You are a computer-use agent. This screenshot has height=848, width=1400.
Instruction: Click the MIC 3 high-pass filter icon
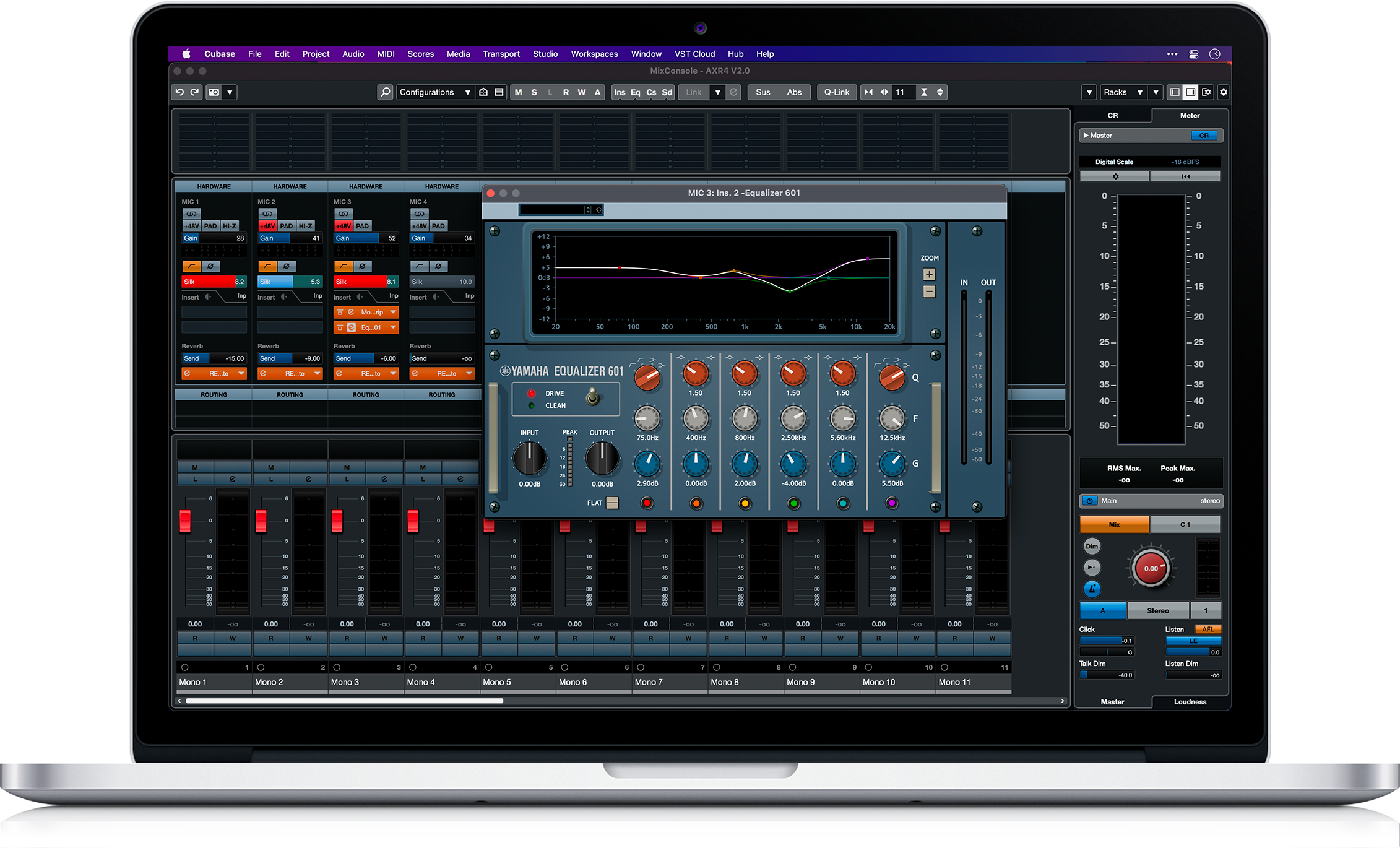tap(344, 266)
